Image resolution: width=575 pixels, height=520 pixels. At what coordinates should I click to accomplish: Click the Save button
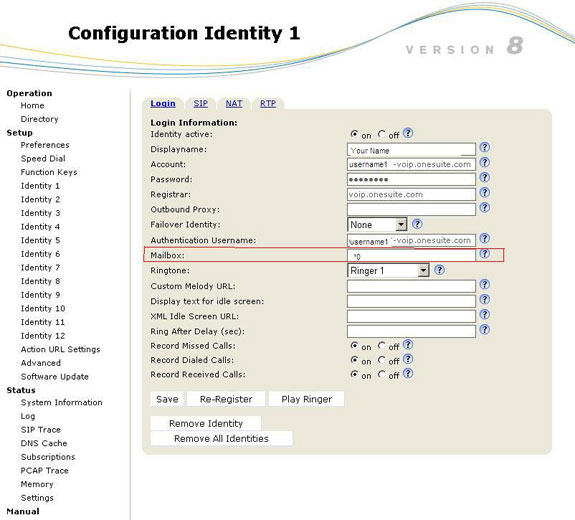click(167, 399)
